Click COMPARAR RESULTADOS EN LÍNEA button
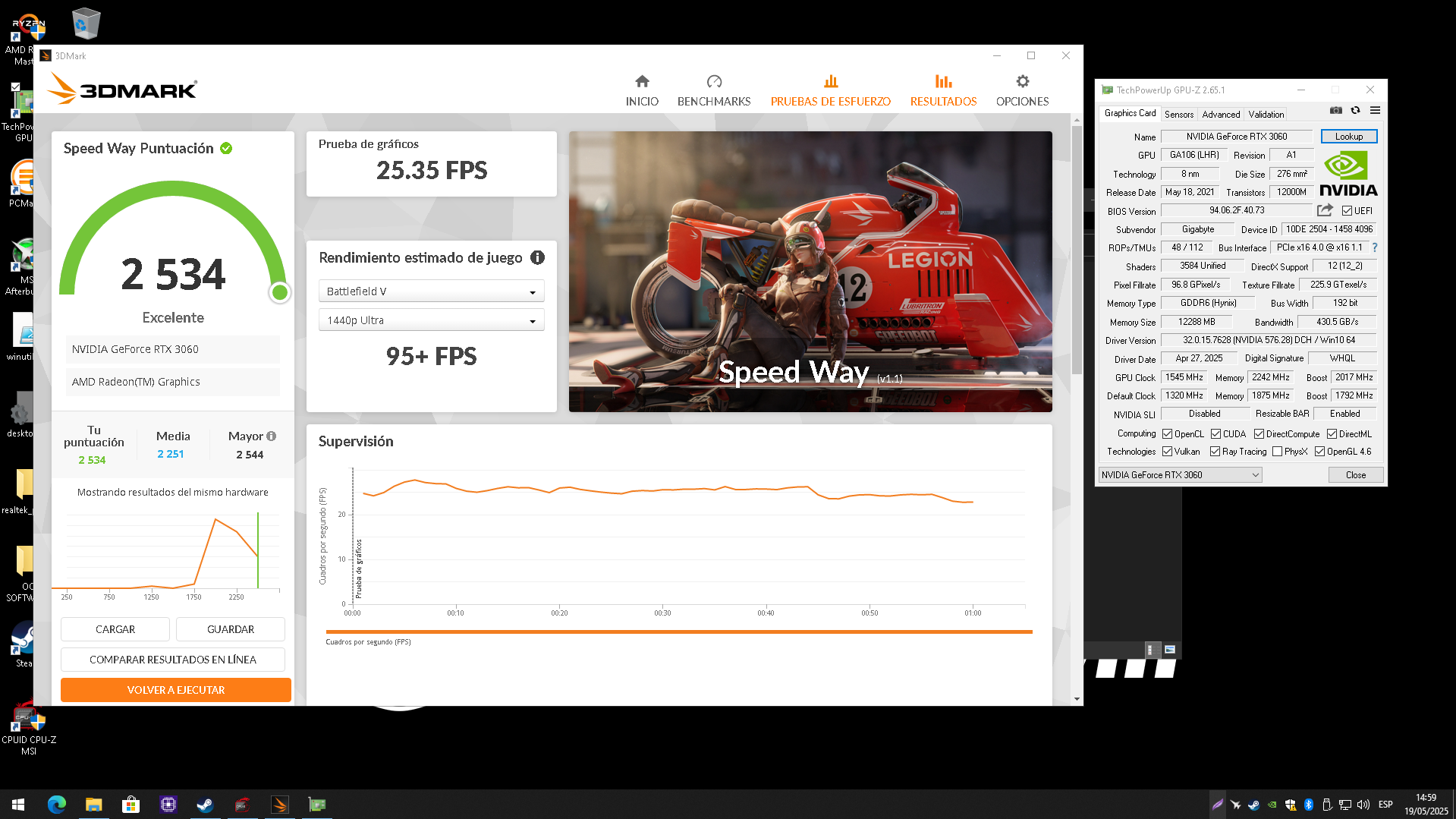Image resolution: width=1456 pixels, height=819 pixels. (173, 660)
